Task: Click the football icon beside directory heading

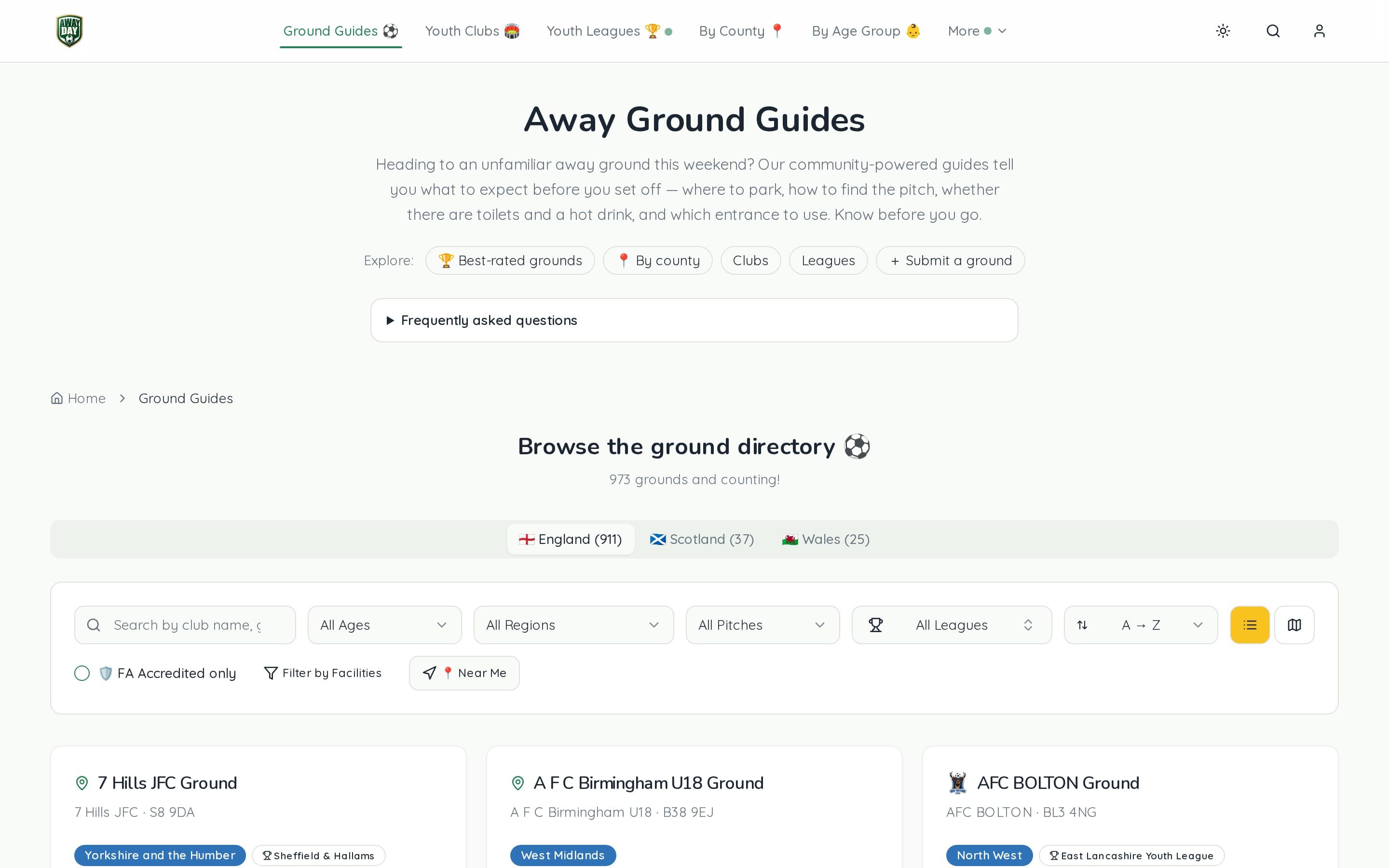Action: point(857,446)
